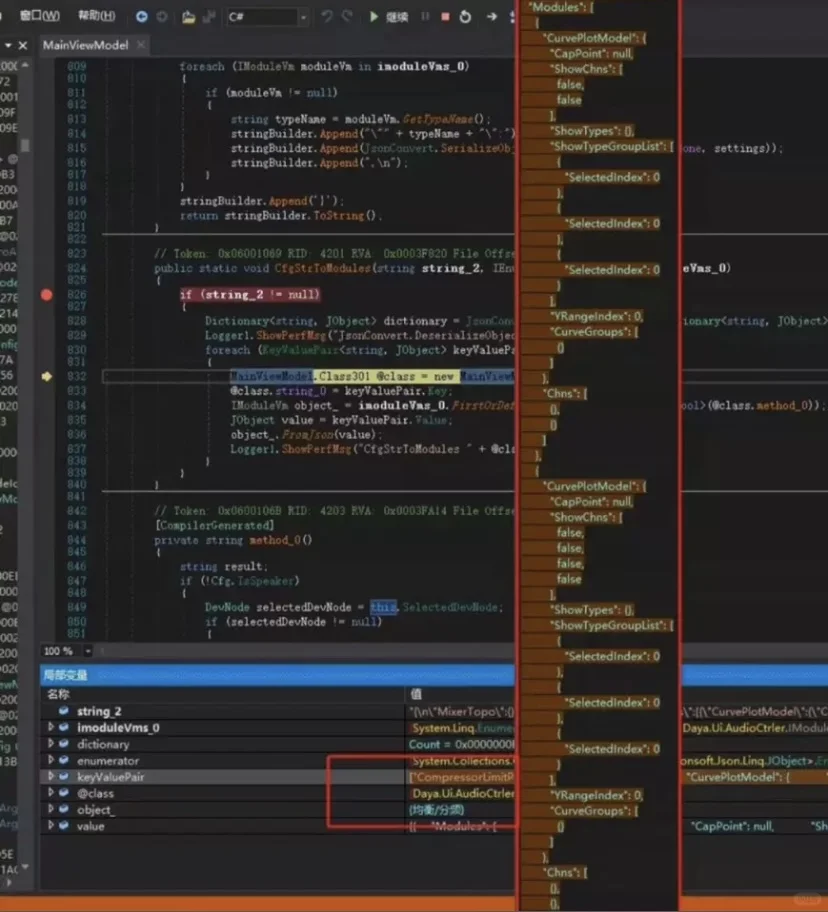The width and height of the screenshot is (828, 912).
Task: Toggle the red breakpoint on line 826
Action: 47,295
